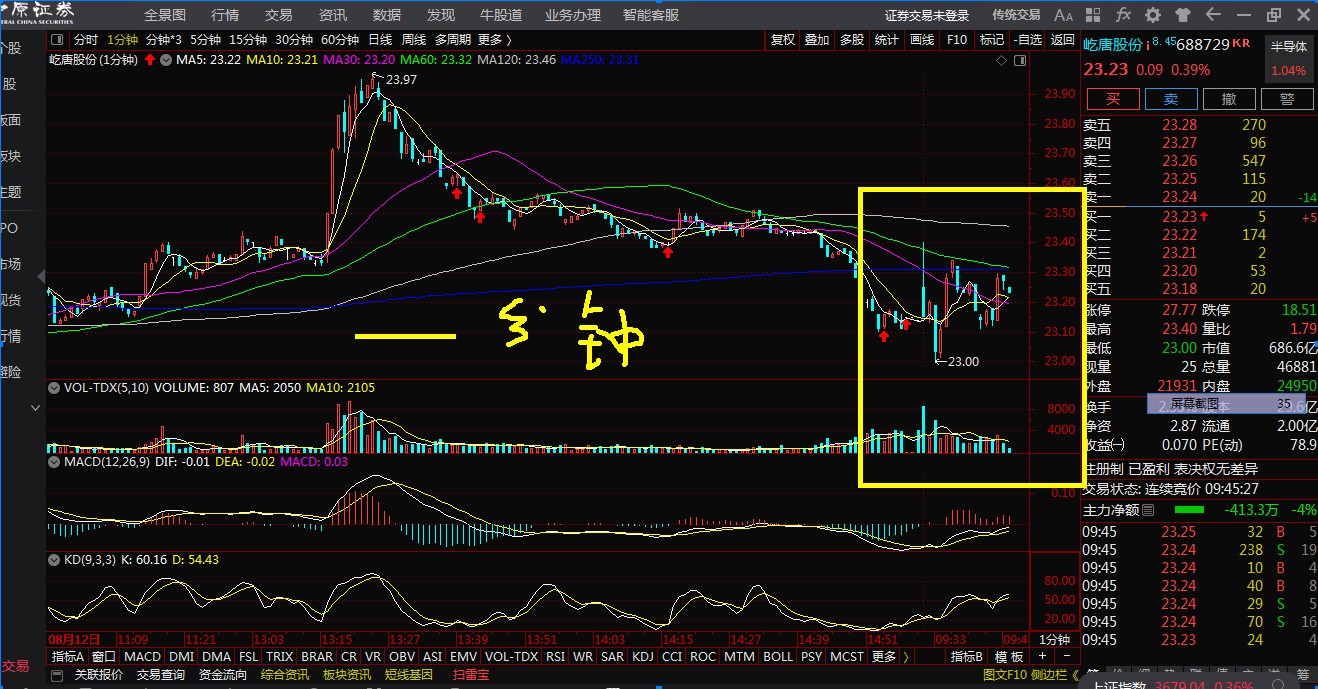Click the 画线 drawing button
The image size is (1318, 689).
(x=922, y=40)
